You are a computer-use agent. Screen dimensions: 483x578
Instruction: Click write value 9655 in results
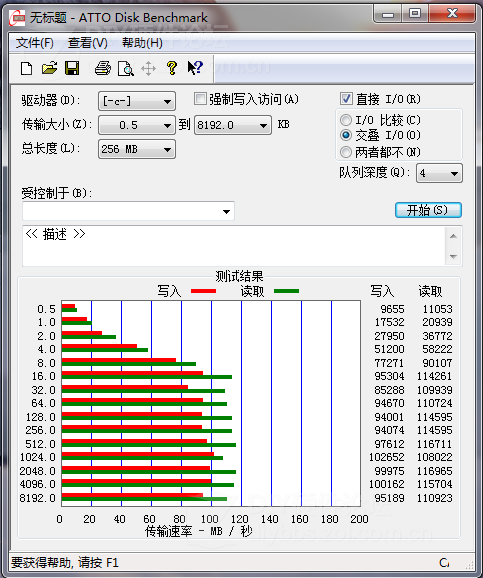392,309
